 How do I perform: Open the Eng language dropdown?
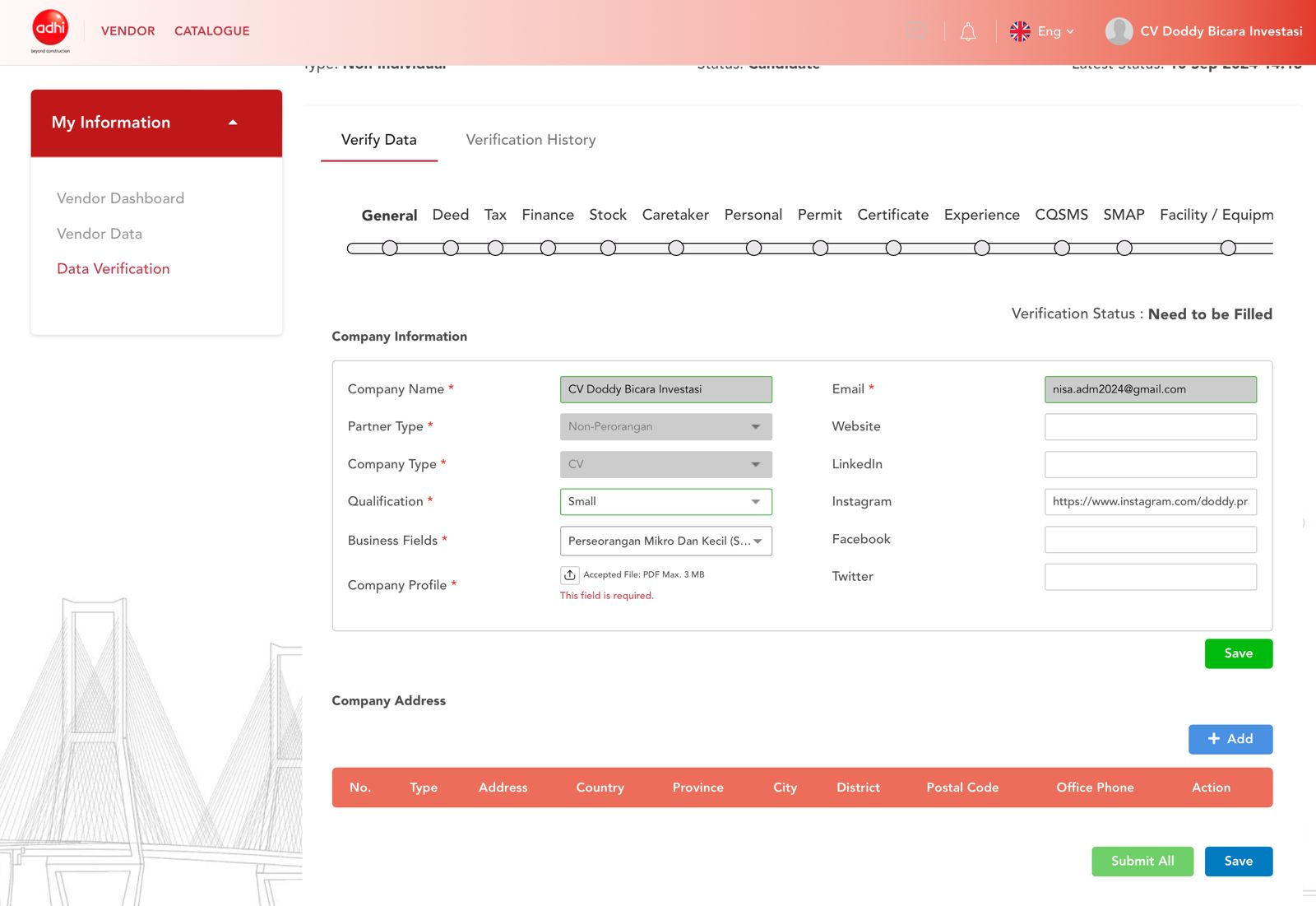(x=1056, y=31)
